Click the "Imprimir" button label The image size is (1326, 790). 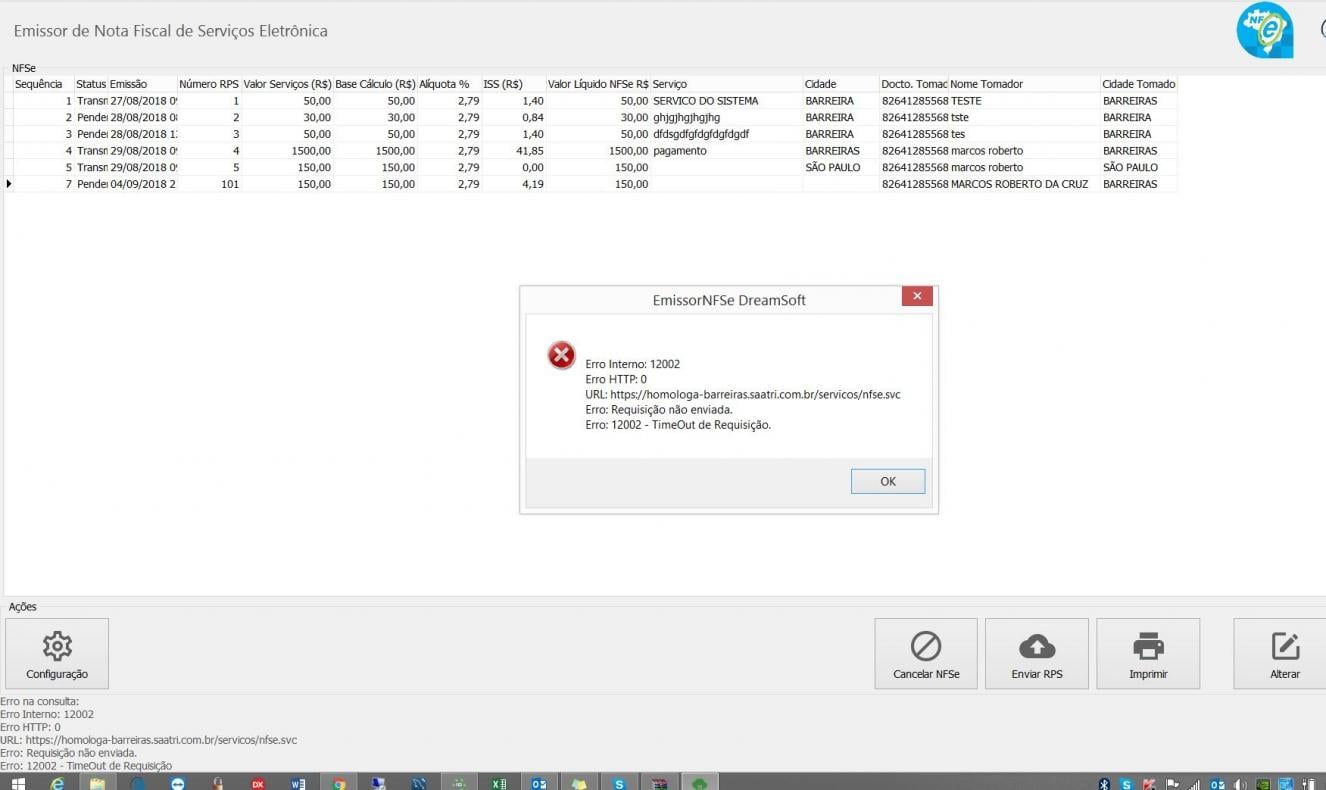1148,674
